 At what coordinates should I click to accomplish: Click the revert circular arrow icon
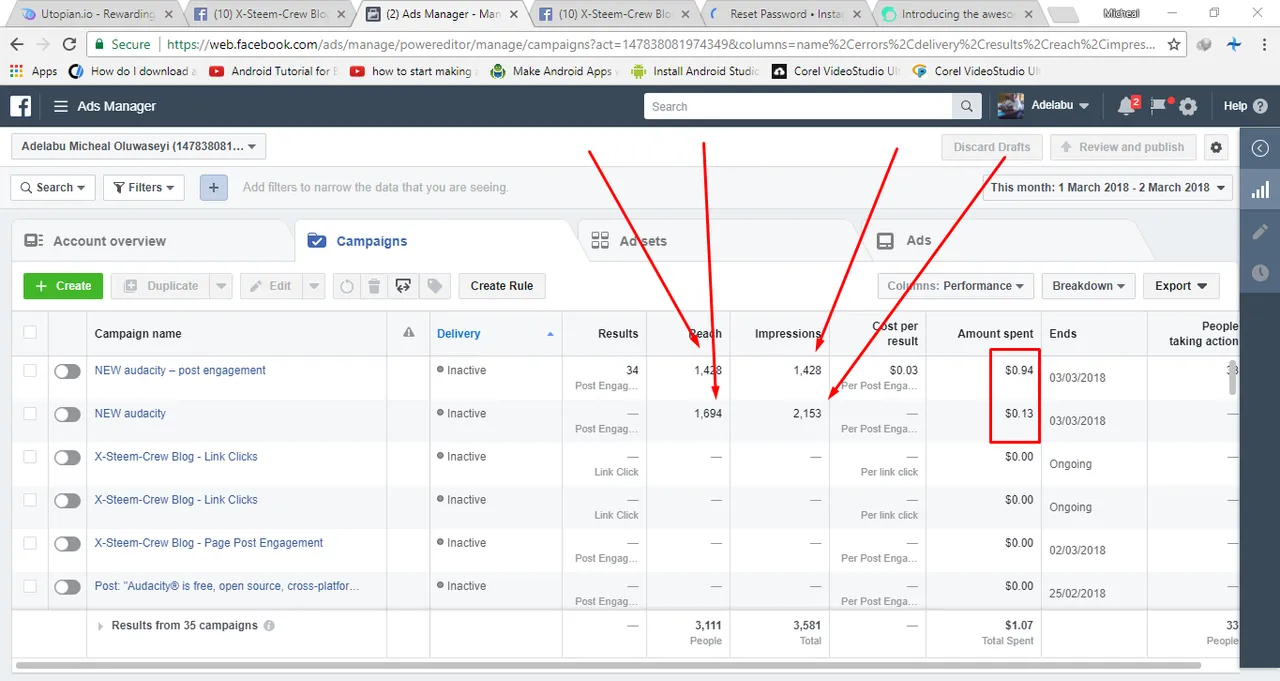point(347,286)
